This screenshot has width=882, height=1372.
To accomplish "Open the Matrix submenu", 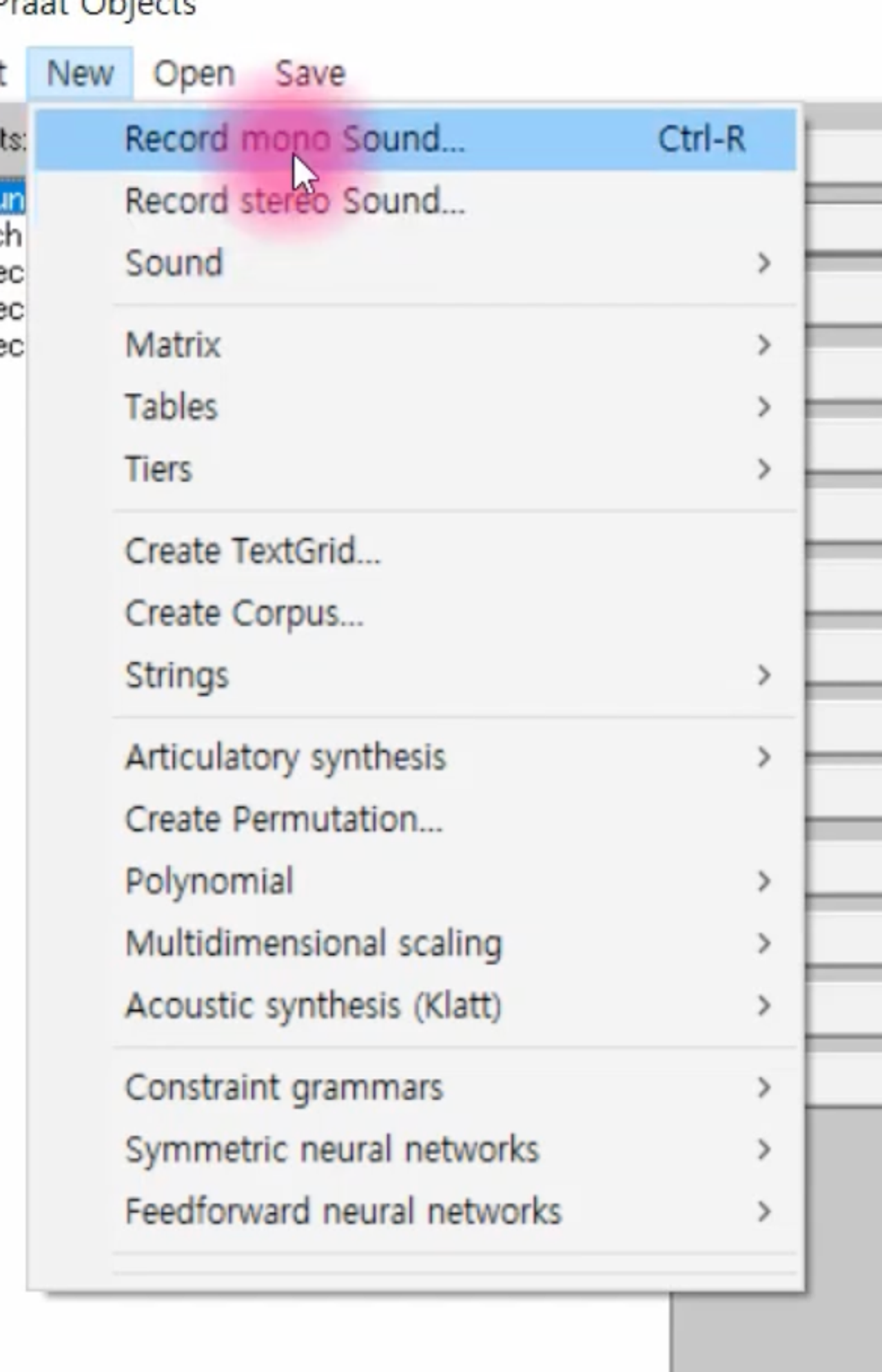I will 416,345.
